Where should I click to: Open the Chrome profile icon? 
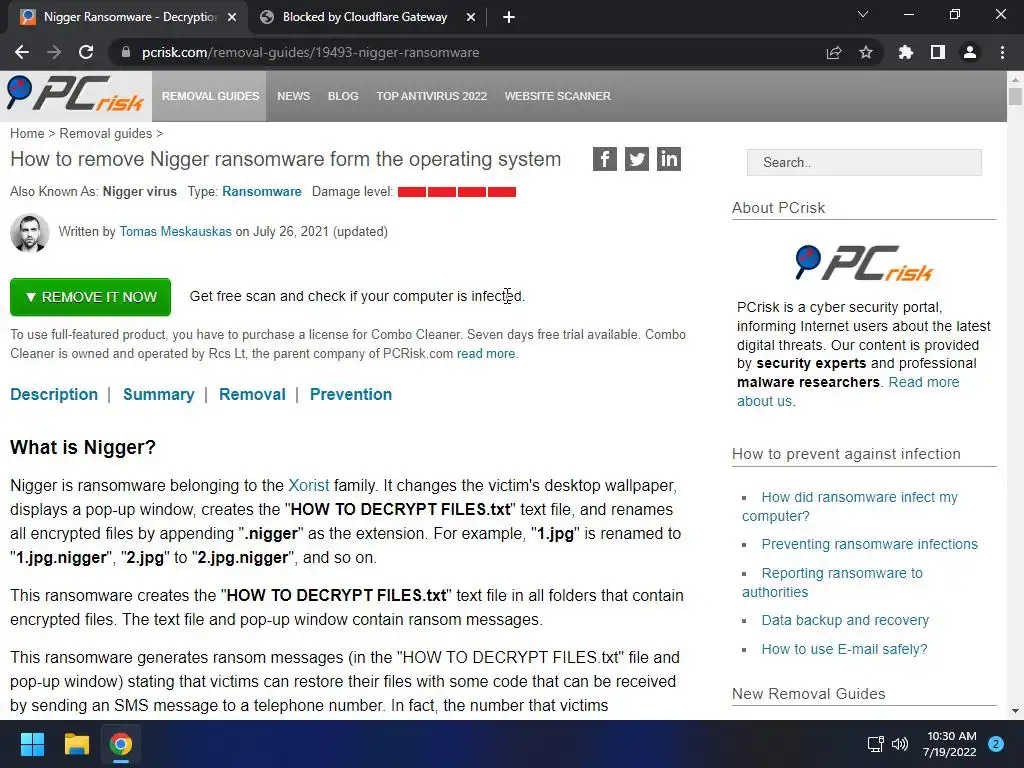point(970,52)
